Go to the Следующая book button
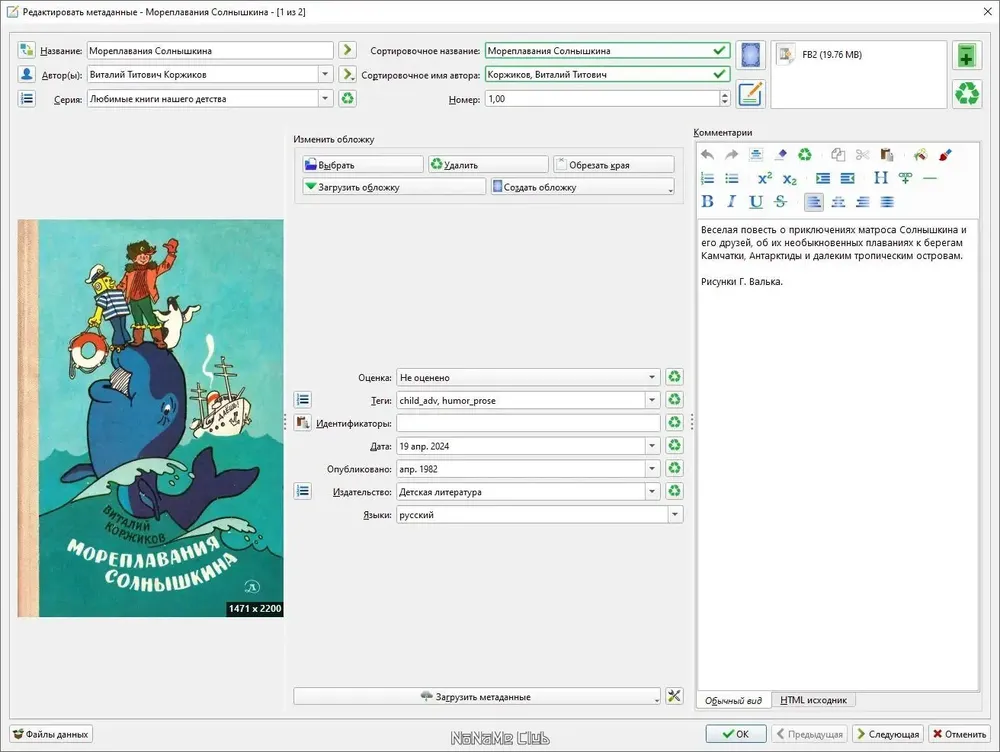Screen dimensions: 1000x752 (888, 734)
